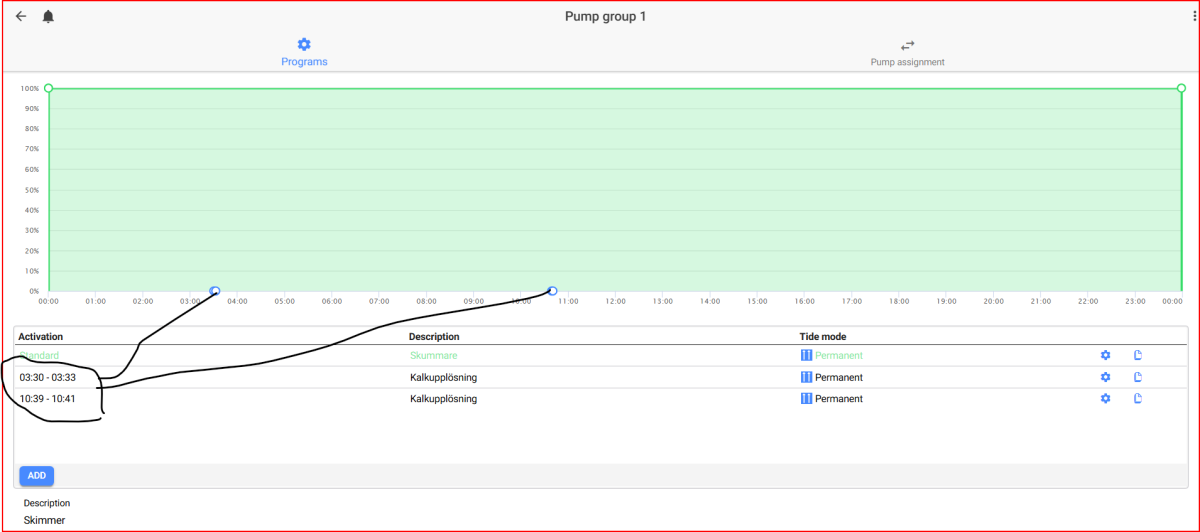Image resolution: width=1200 pixels, height=532 pixels.
Task: Switch to the Pump assignment tab
Action: coord(907,52)
